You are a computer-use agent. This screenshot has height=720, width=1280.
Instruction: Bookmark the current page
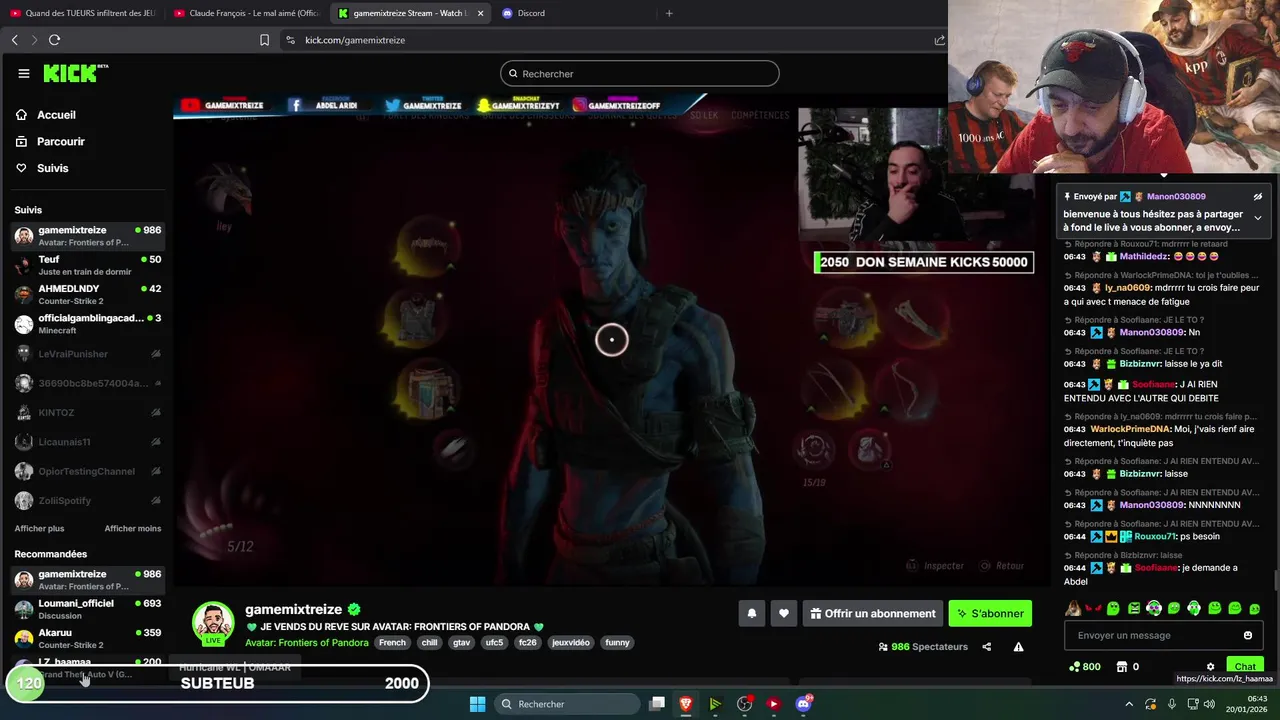264,40
